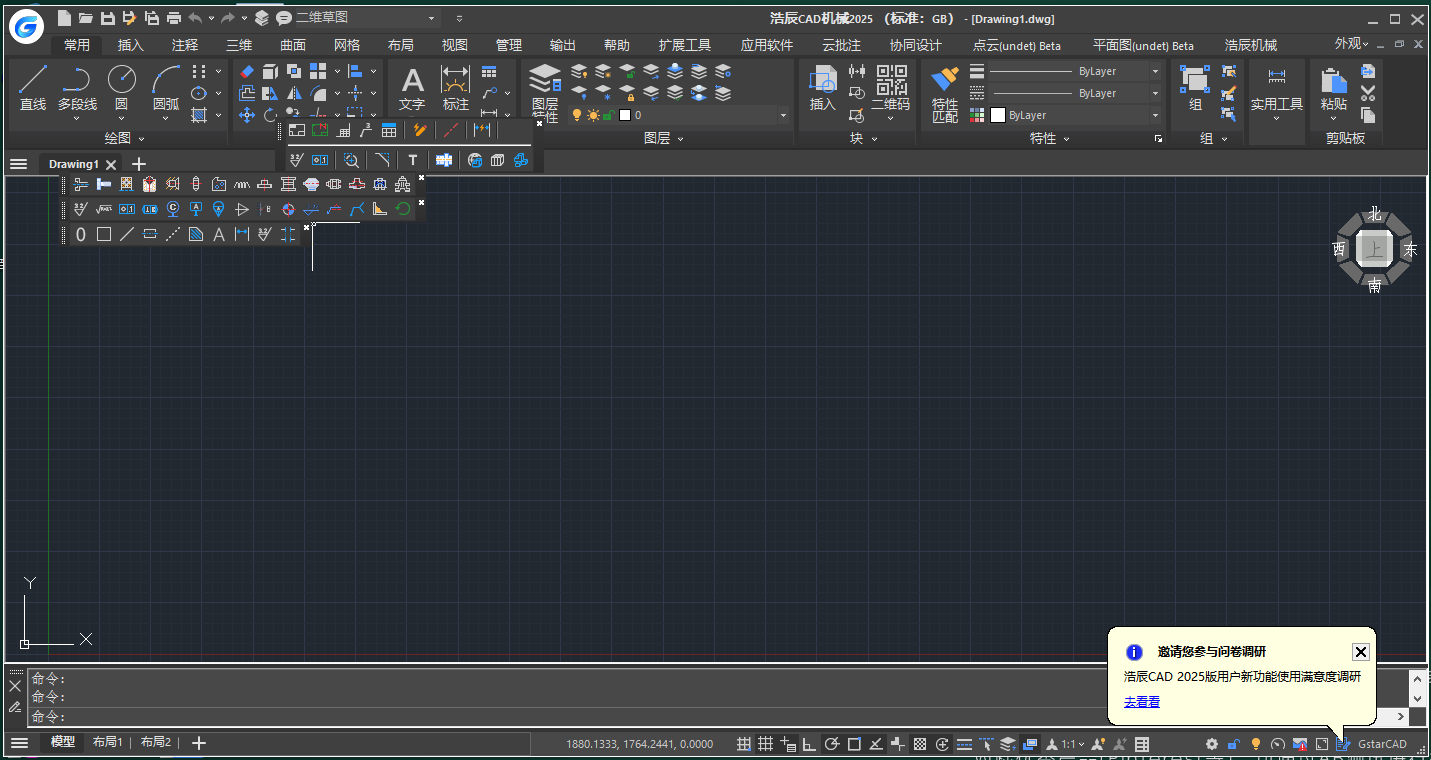This screenshot has height=760, width=1431.
Task: Toggle polar tracking in status bar
Action: tap(832, 744)
